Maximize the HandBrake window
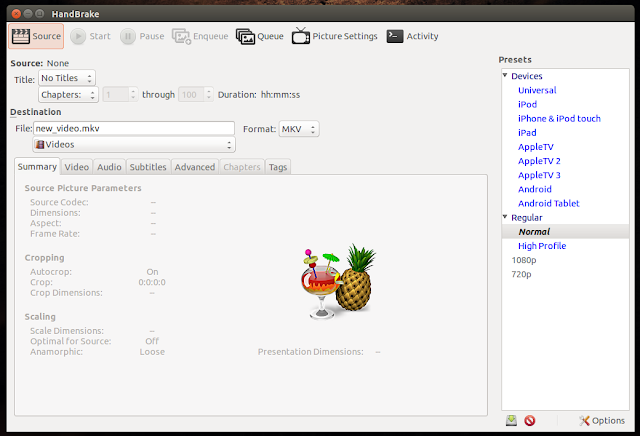The height and width of the screenshot is (436, 640). click(40, 14)
